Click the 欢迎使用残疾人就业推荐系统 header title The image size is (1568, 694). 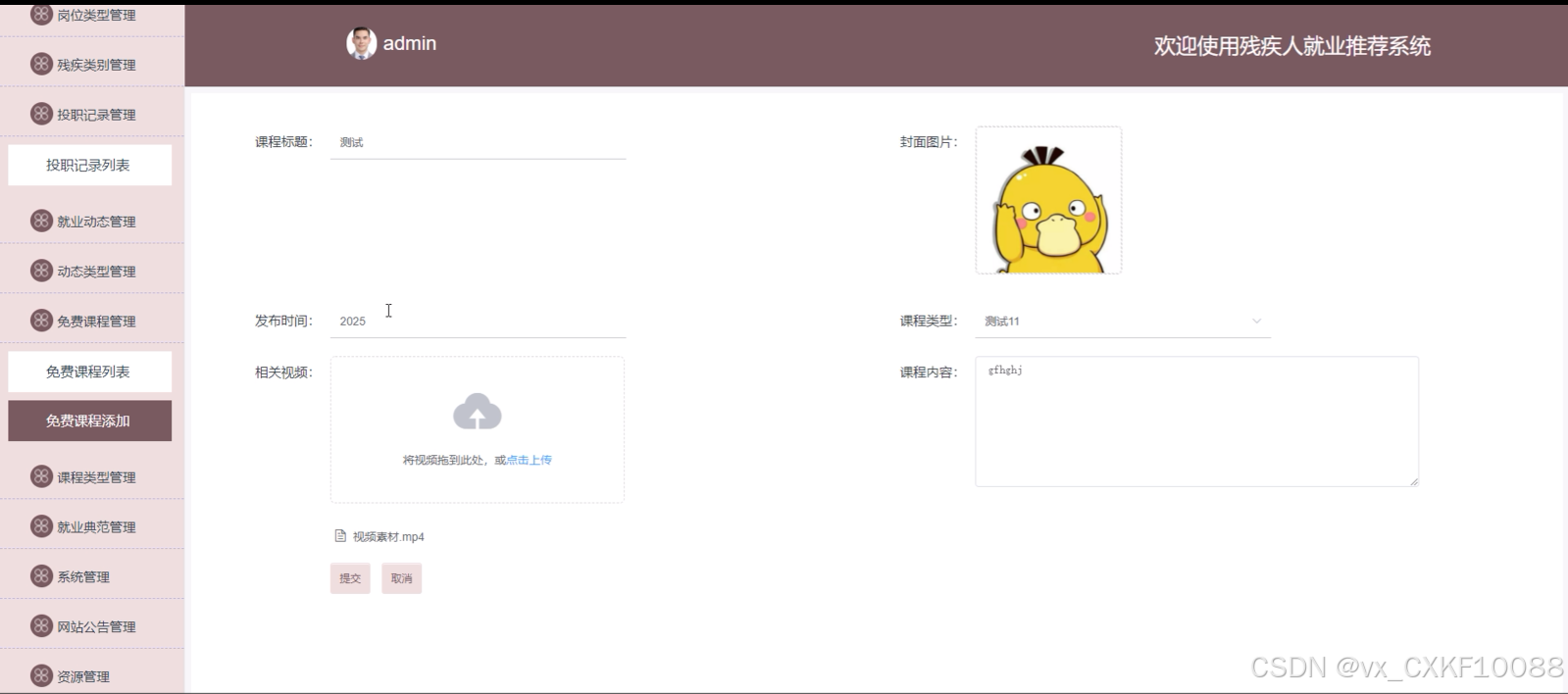1291,45
